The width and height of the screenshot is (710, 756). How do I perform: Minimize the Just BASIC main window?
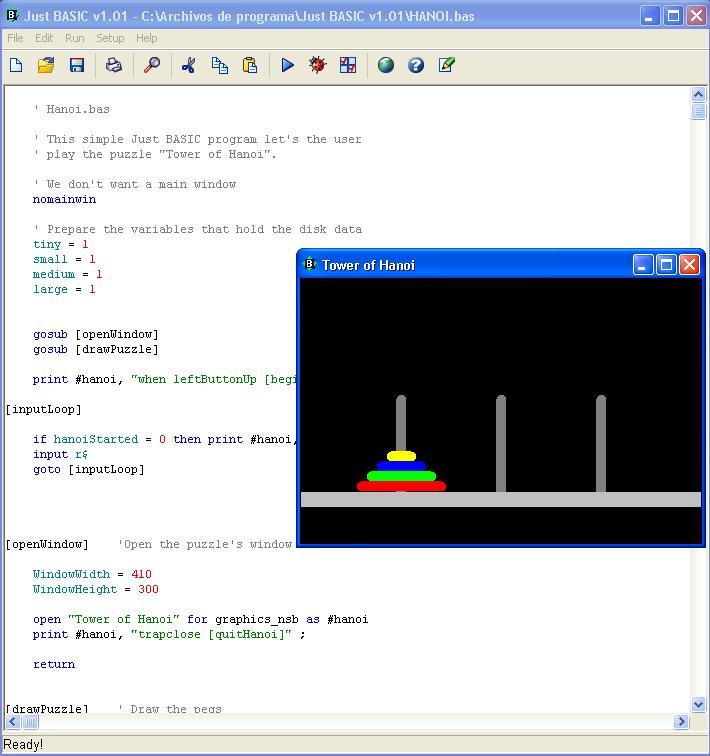click(650, 16)
